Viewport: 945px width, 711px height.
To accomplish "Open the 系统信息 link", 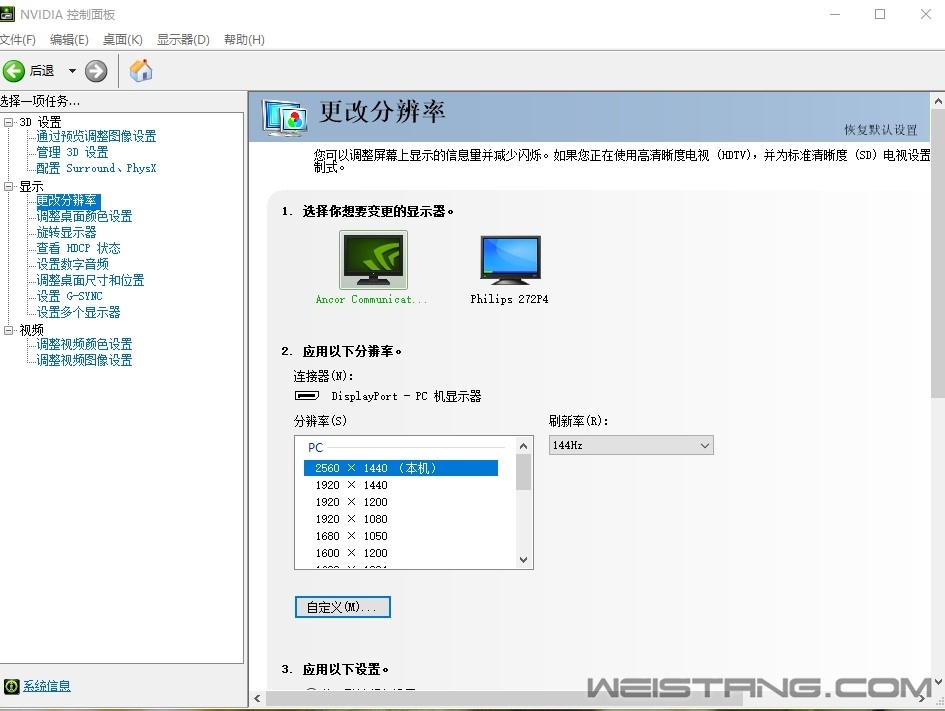I will pos(46,686).
